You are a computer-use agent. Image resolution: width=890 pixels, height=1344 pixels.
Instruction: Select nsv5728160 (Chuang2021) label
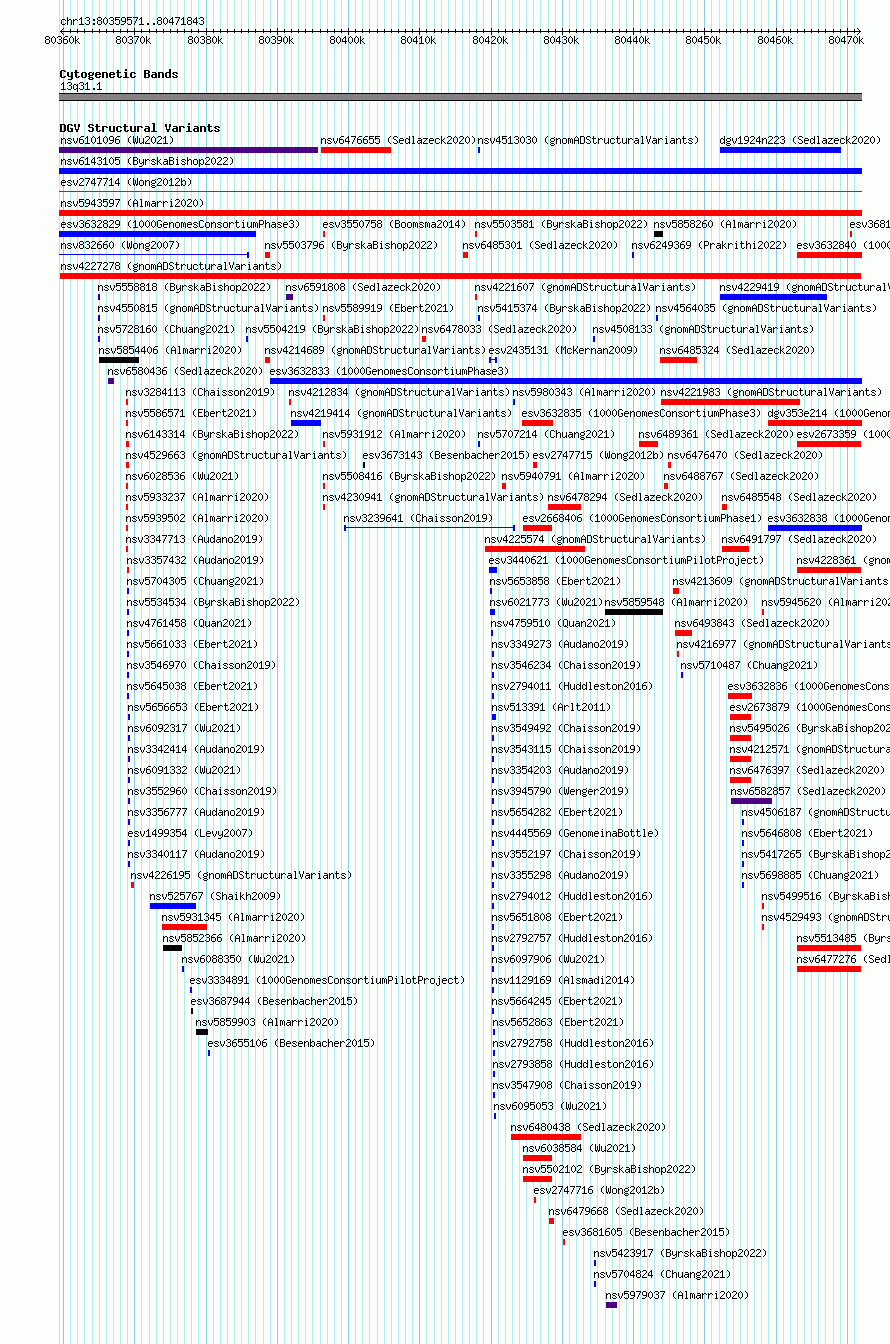[x=167, y=329]
